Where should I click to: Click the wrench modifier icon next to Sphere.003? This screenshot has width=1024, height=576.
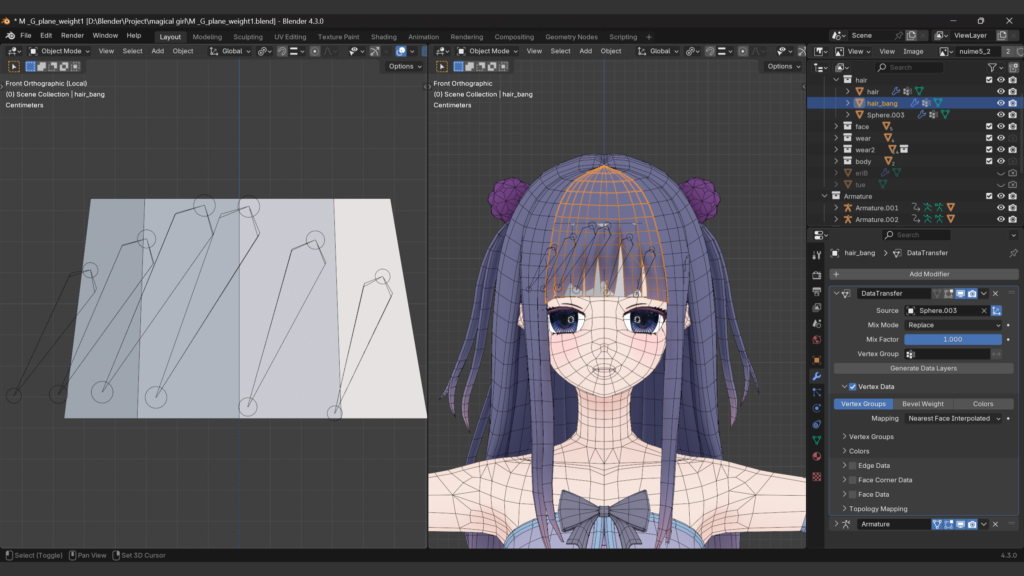click(922, 114)
